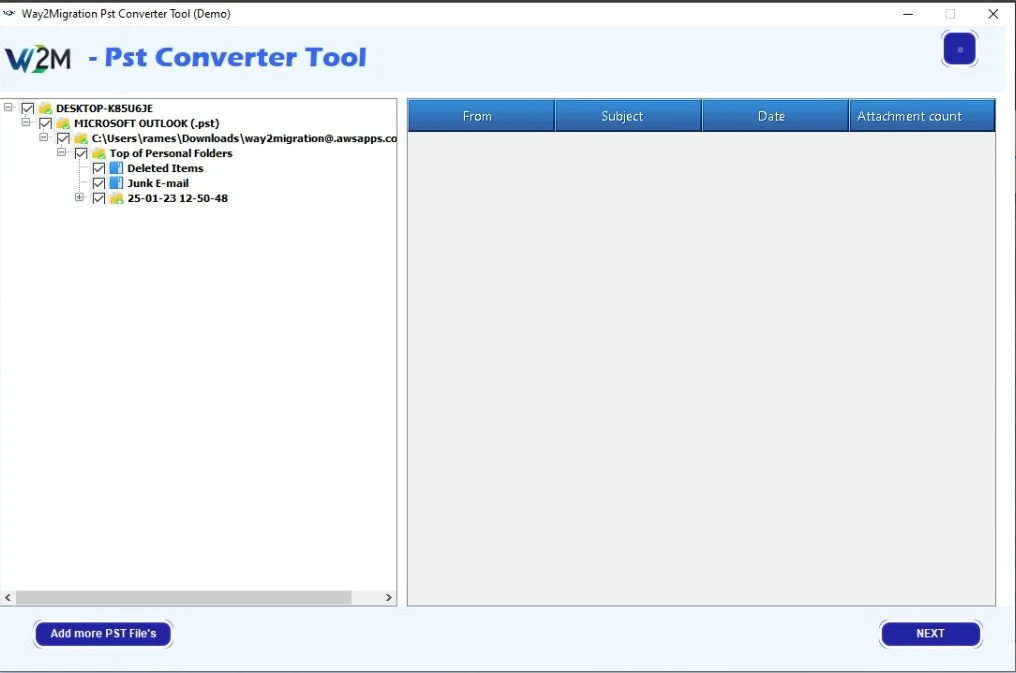Viewport: 1016px width, 673px height.
Task: Click the MICROSOFT OUTLOOK (.pst) folder icon
Action: point(63,123)
